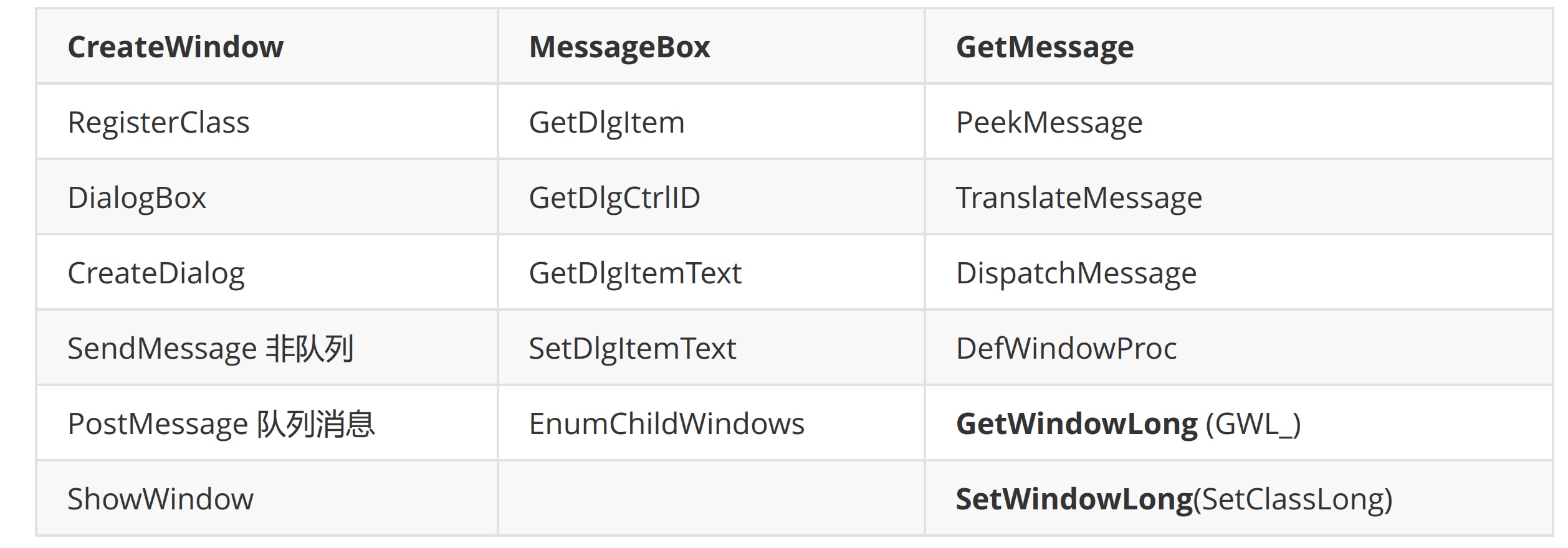Click the DialogBox table entry

(x=136, y=198)
